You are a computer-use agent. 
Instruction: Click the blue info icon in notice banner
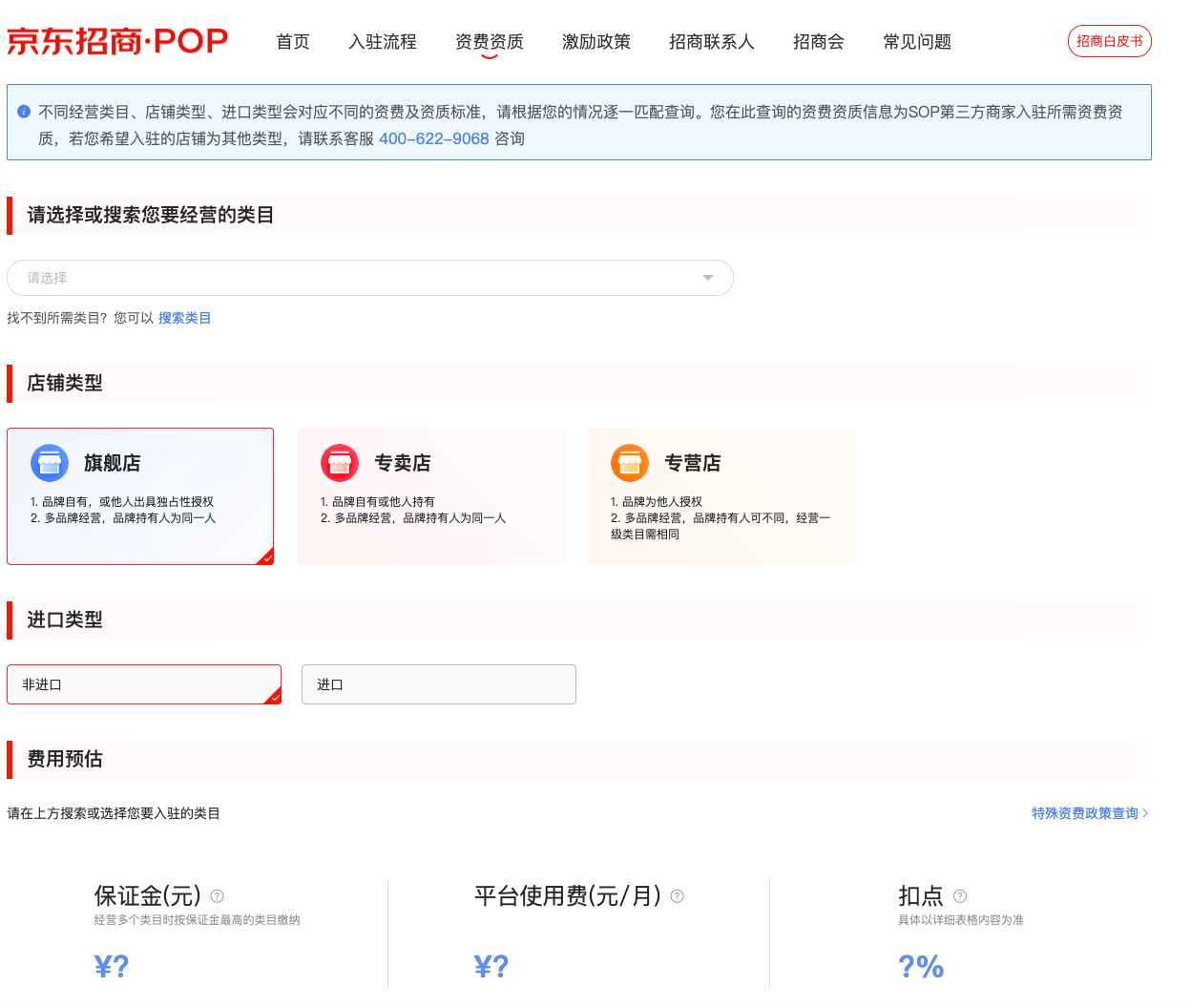click(x=24, y=112)
